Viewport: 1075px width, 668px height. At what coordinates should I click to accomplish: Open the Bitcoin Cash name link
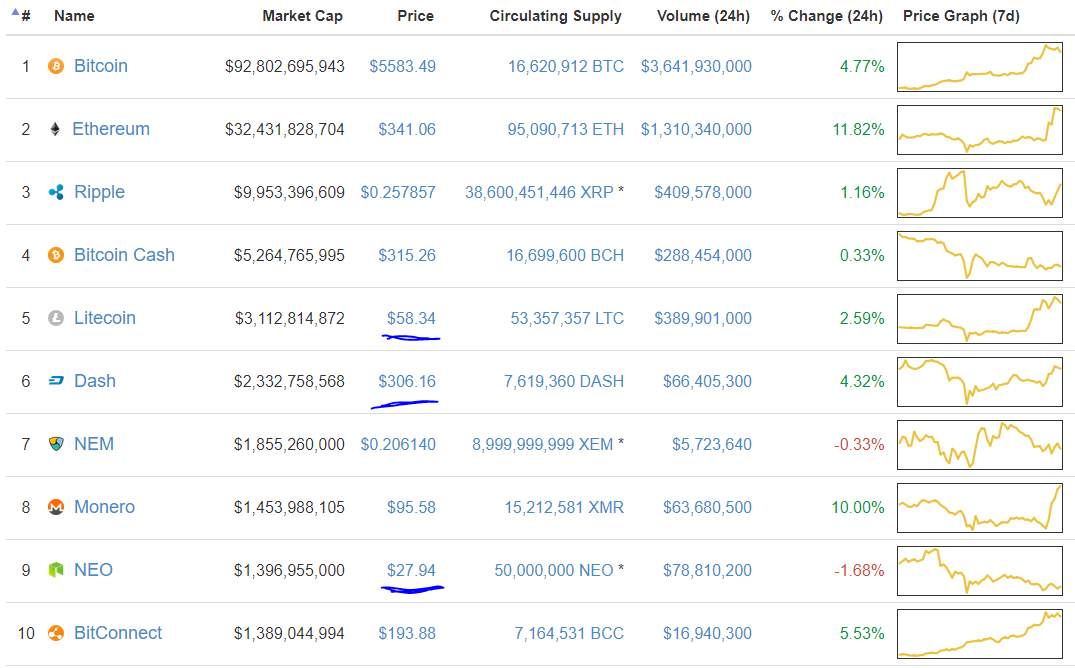coord(124,255)
